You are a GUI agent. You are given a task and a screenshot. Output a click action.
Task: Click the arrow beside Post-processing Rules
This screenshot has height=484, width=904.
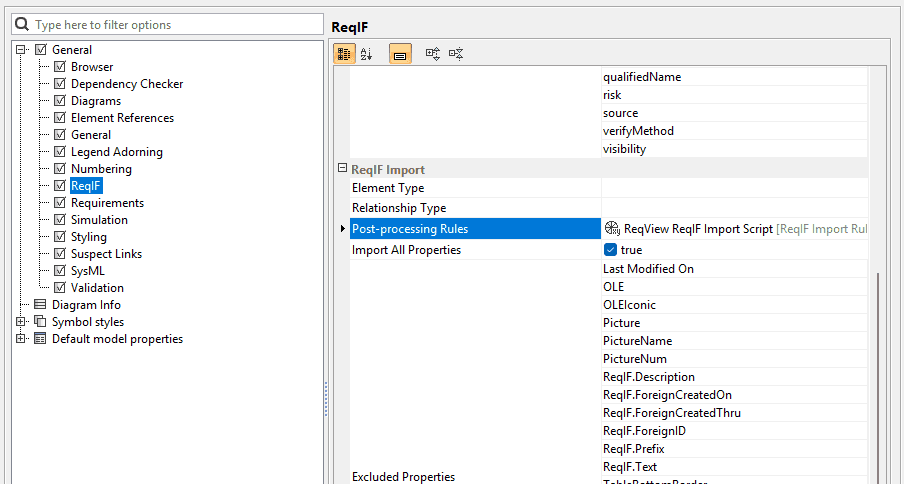pos(344,229)
